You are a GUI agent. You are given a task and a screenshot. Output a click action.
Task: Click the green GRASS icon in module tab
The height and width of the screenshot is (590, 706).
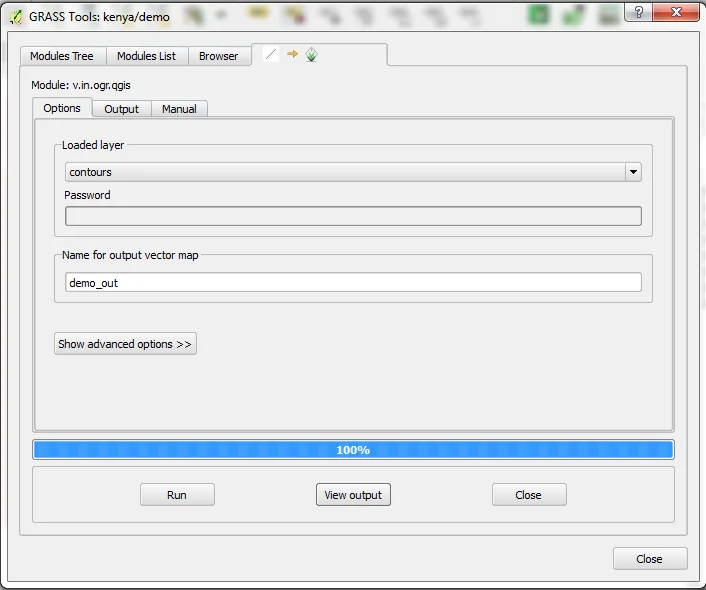pos(311,55)
